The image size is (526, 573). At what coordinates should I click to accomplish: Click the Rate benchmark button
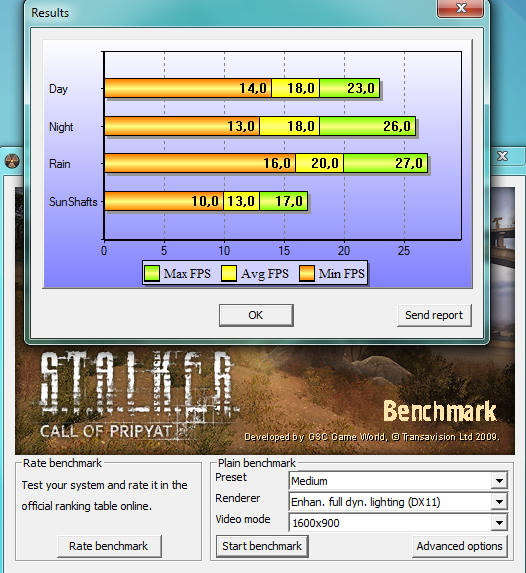(109, 546)
